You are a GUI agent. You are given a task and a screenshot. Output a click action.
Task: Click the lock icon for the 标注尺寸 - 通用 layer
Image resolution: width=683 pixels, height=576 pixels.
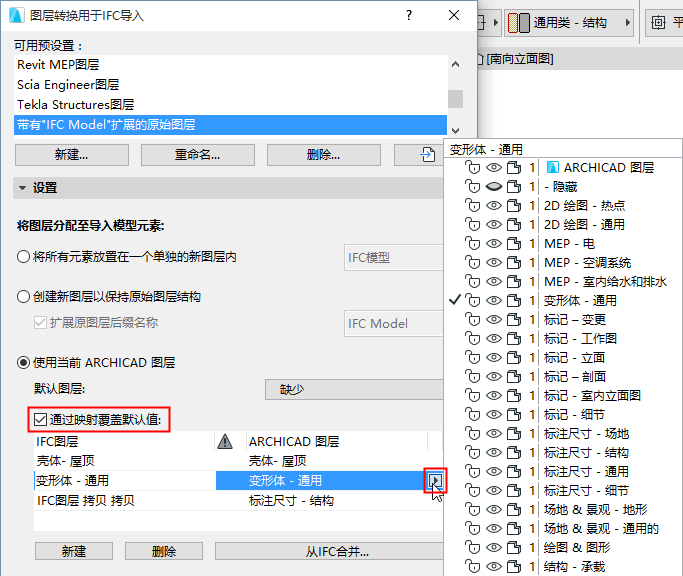(x=472, y=471)
